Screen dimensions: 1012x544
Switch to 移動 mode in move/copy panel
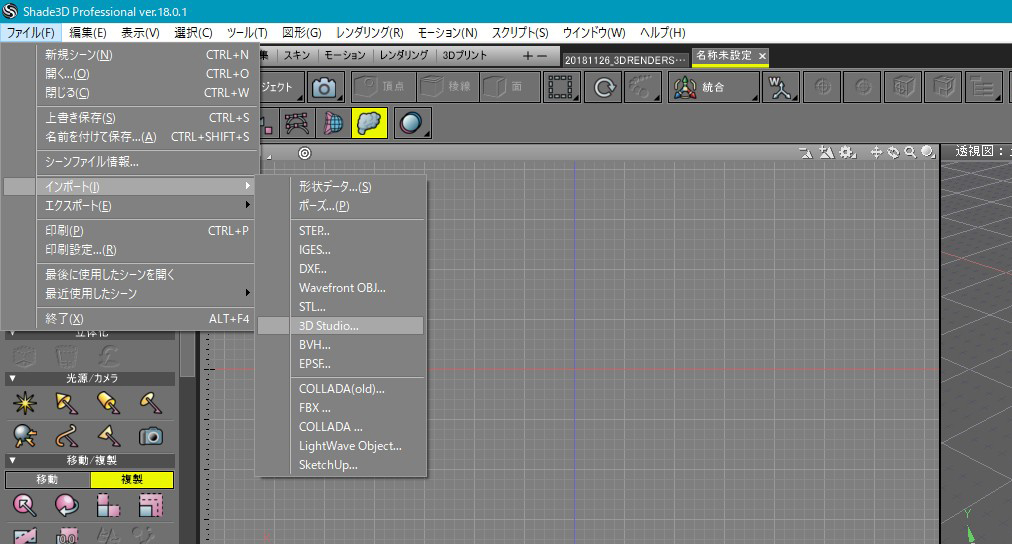click(47, 479)
